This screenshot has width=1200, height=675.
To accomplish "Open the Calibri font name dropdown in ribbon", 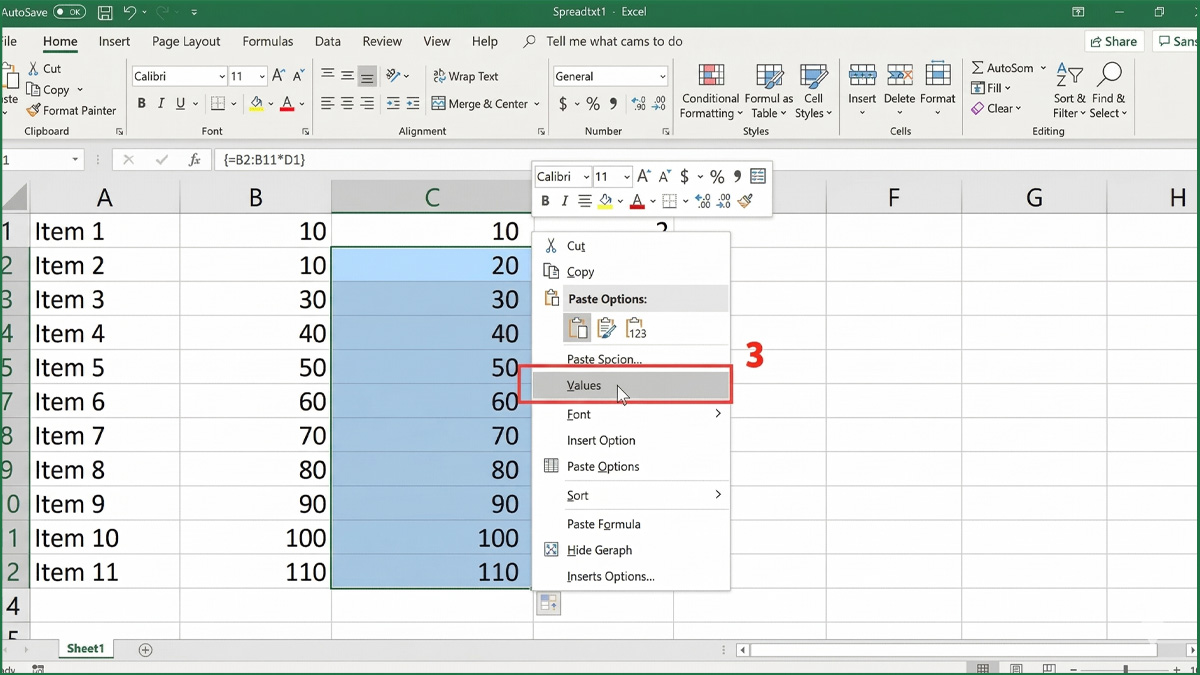I will click(221, 77).
